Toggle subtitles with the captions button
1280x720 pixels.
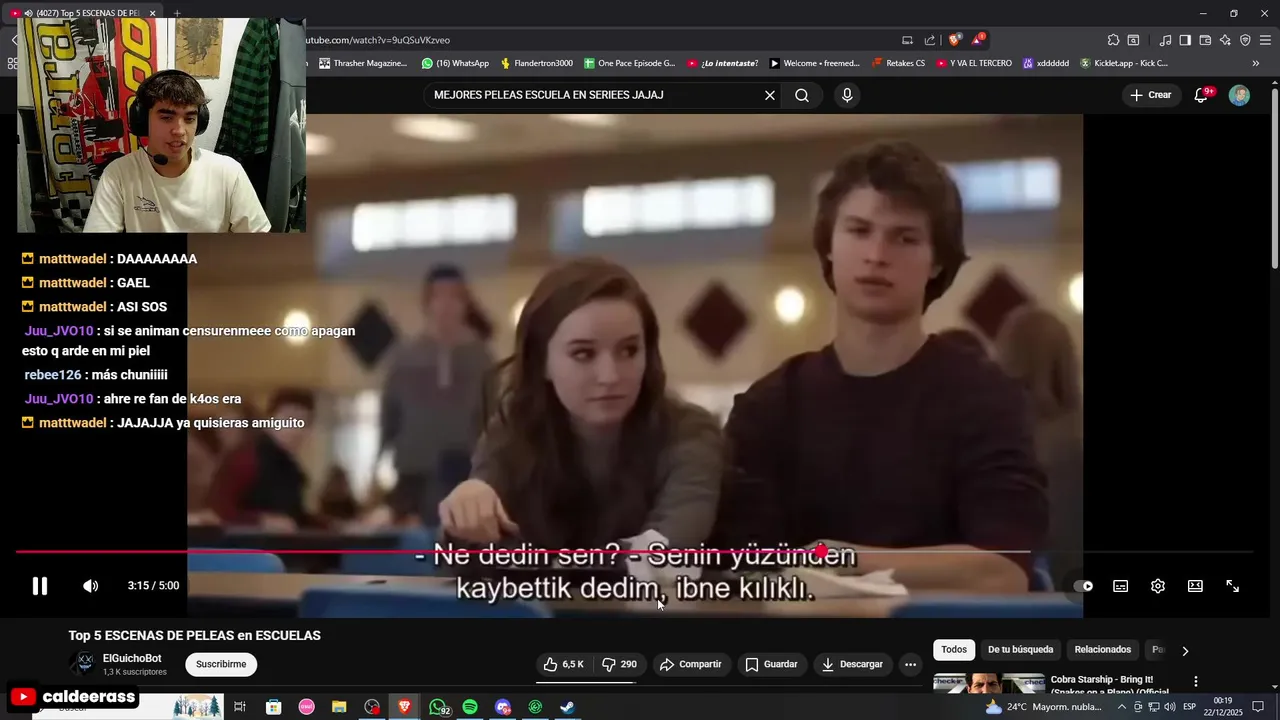click(1121, 586)
